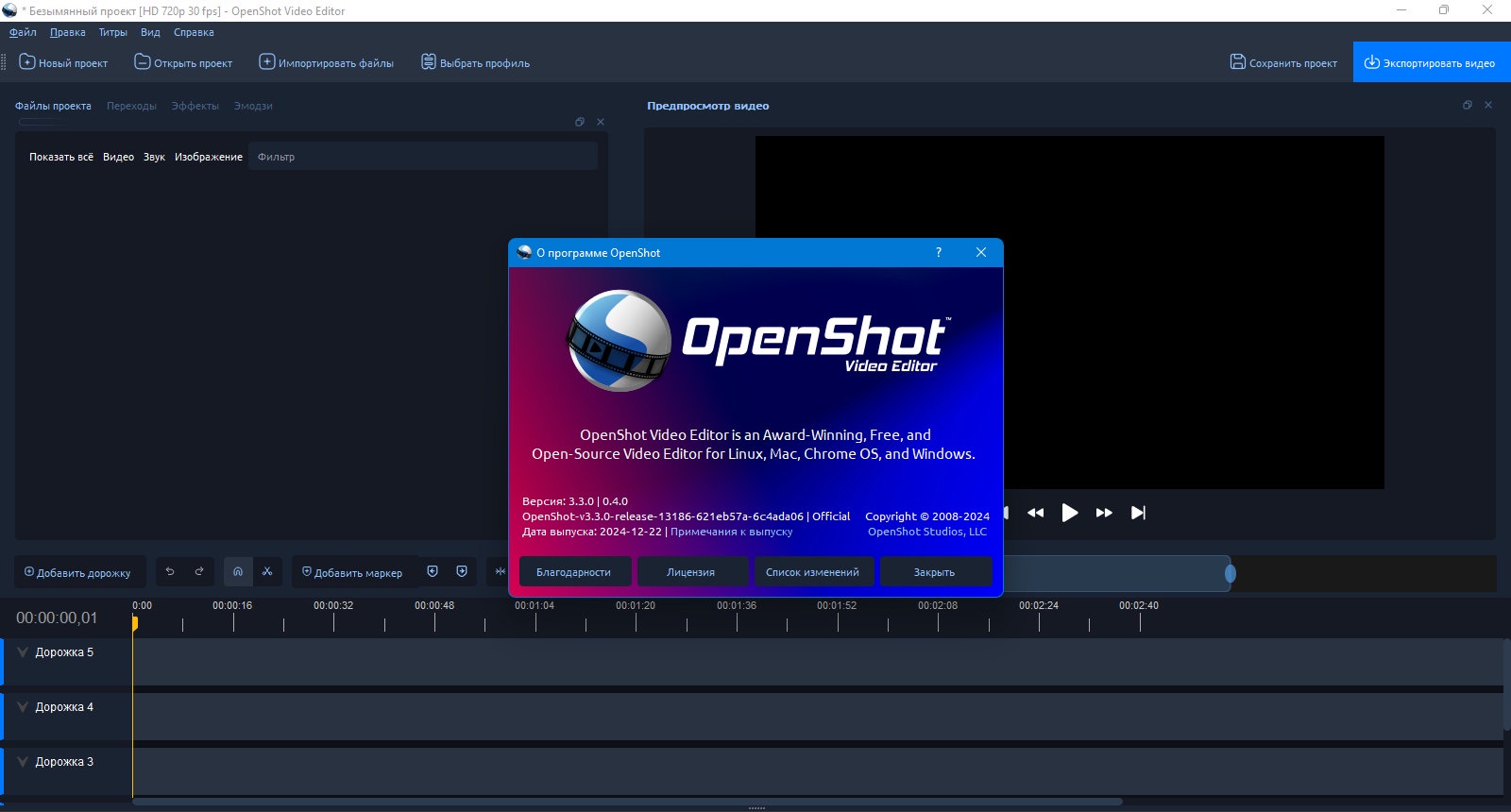Close the project files panel

coord(601,122)
